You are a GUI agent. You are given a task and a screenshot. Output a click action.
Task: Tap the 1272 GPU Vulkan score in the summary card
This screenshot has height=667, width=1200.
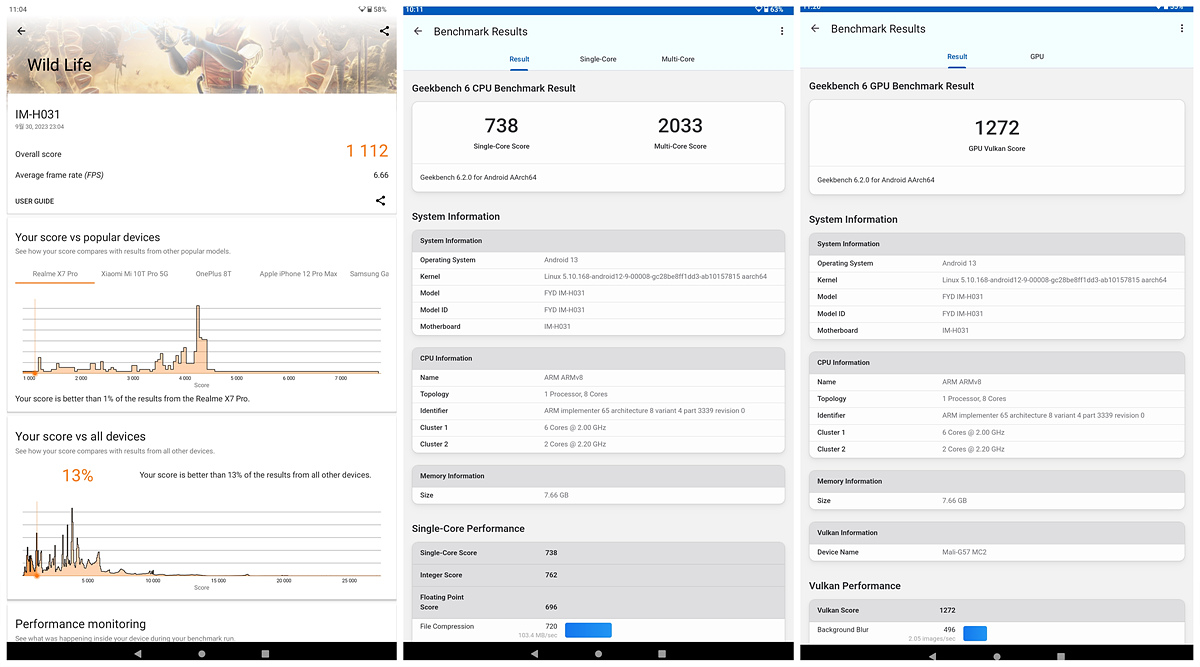click(997, 128)
